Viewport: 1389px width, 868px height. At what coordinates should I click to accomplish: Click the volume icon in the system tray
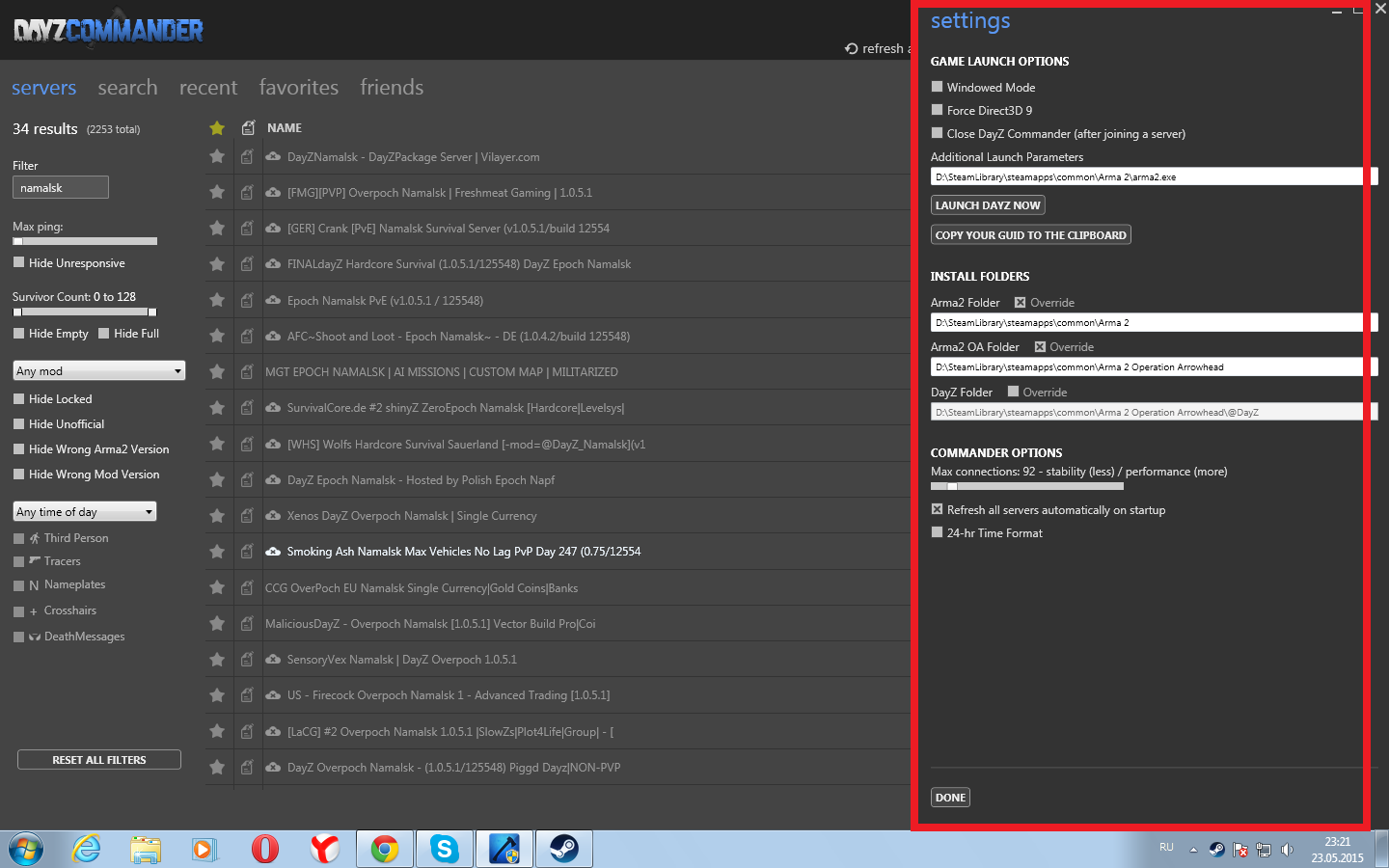(x=1287, y=850)
